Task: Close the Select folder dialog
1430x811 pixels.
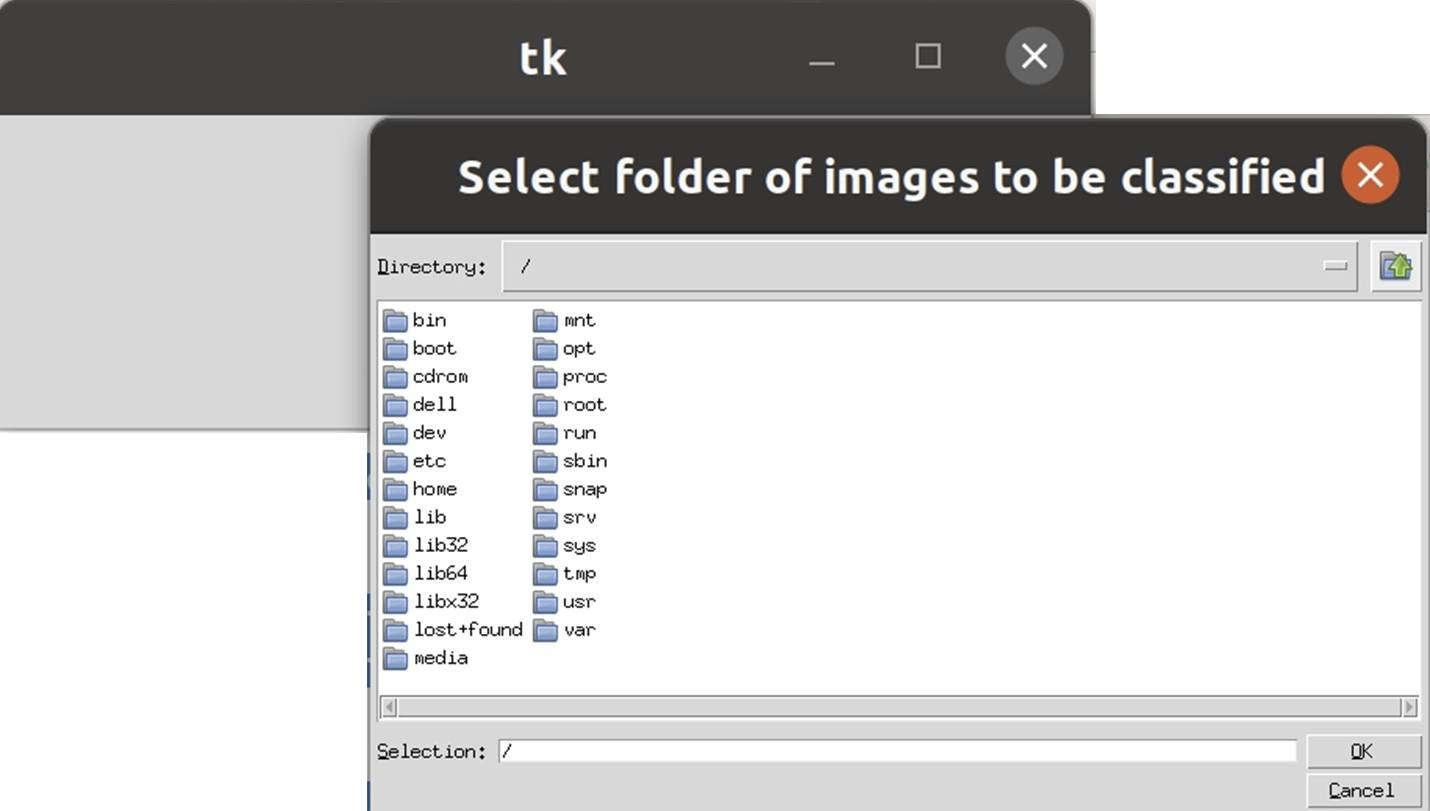Action: pos(1369,175)
